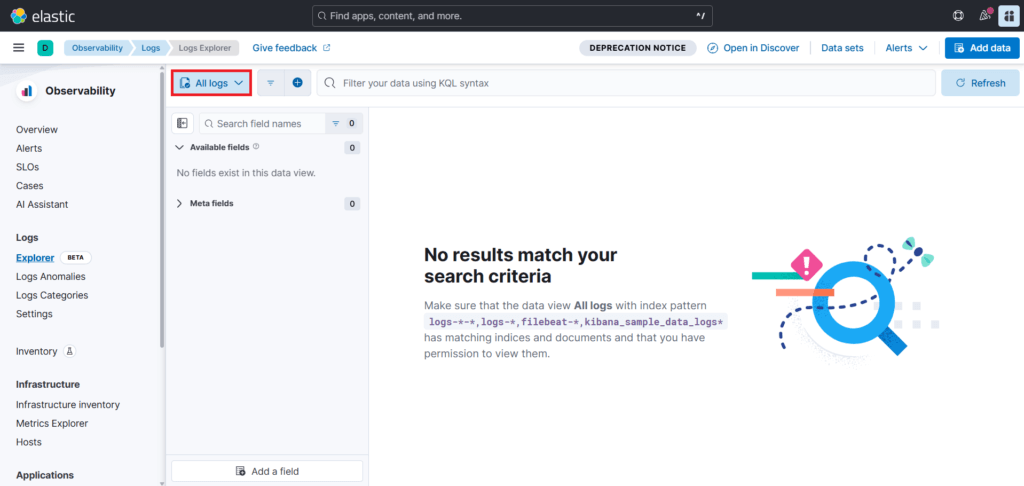
Task: Click the Available fields count badge
Action: pyautogui.click(x=352, y=148)
